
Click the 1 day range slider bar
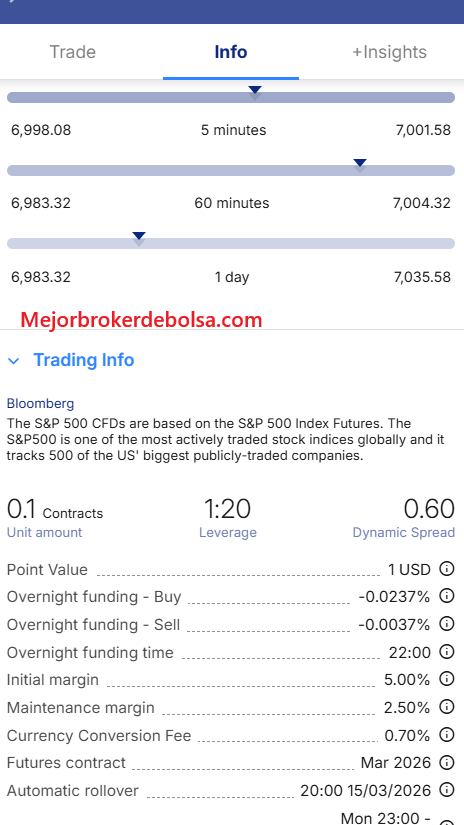[231, 243]
